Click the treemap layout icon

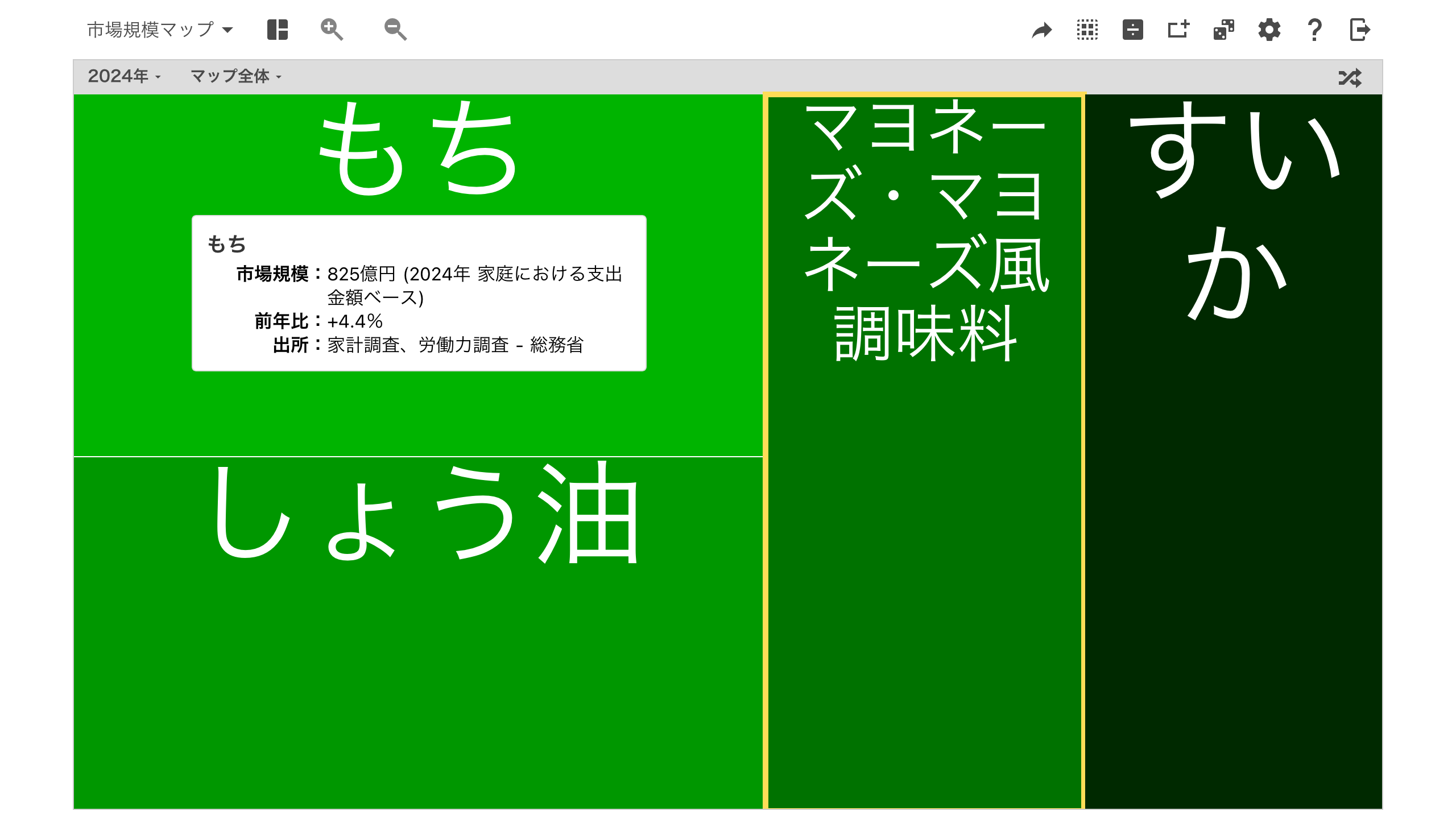(278, 30)
